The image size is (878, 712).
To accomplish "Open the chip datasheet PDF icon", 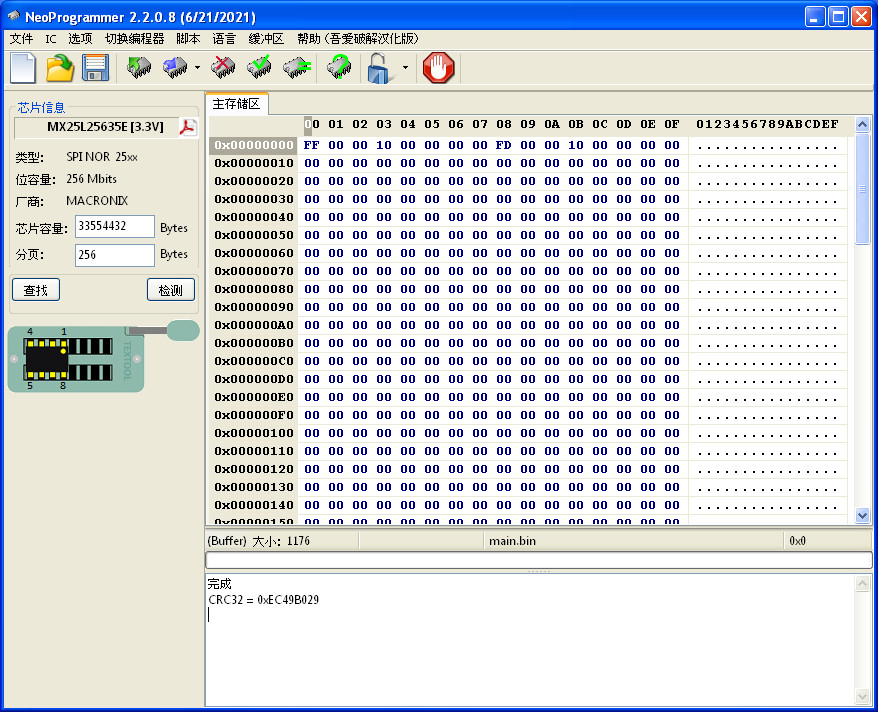I will [x=188, y=127].
